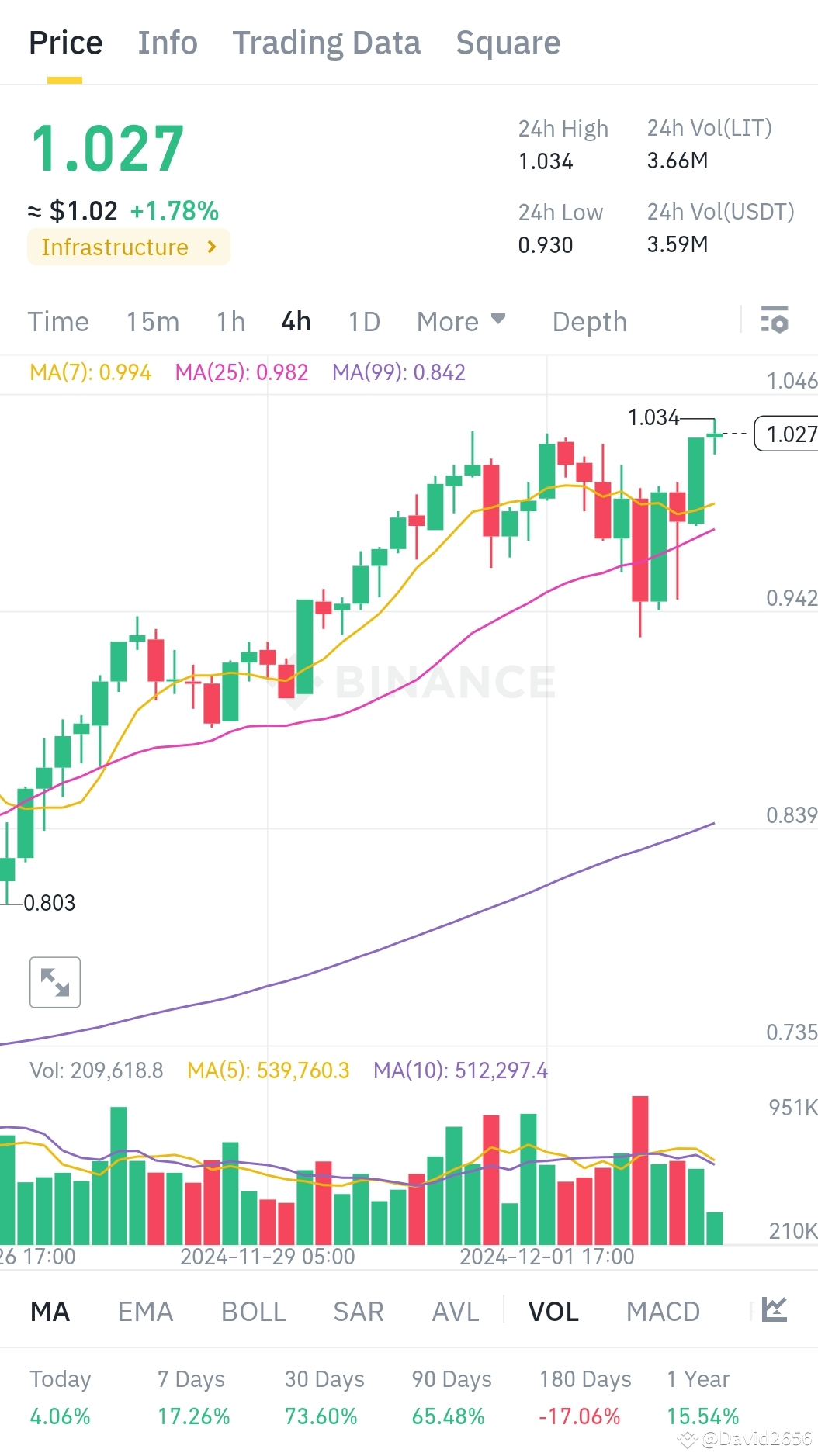
Task: Switch to the Time line chart
Action: tap(58, 321)
